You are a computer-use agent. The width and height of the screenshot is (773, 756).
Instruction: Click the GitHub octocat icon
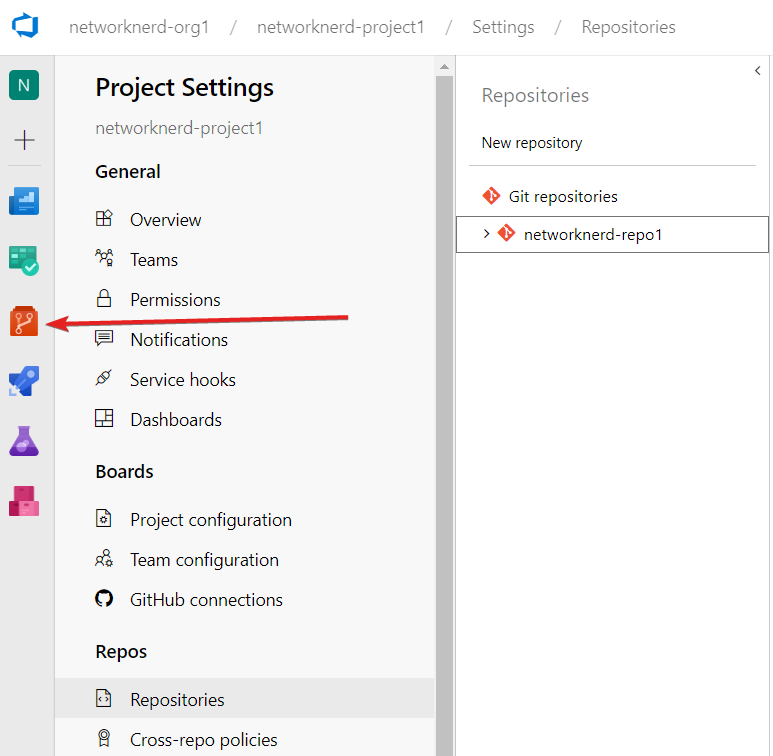point(104,598)
